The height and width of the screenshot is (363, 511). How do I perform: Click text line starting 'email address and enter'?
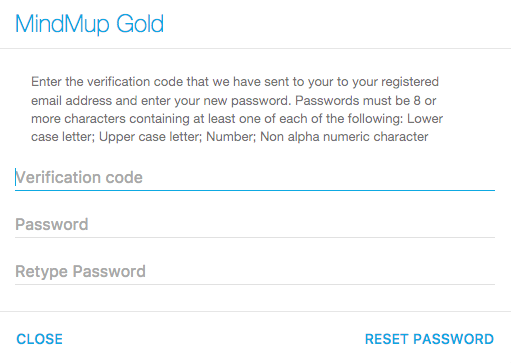233,101
